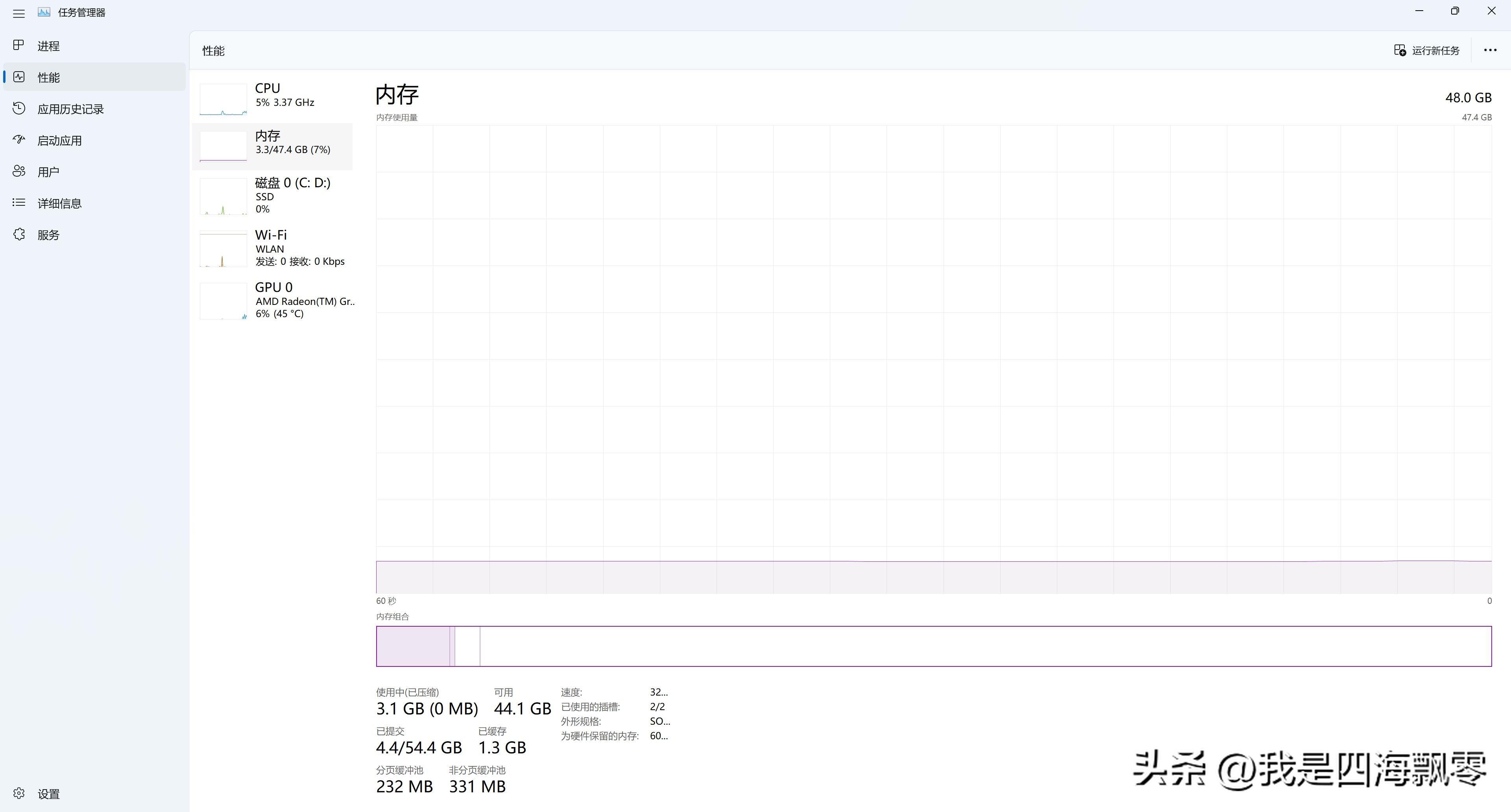
Task: Open 设置 settings gear icon
Action: pos(19,793)
